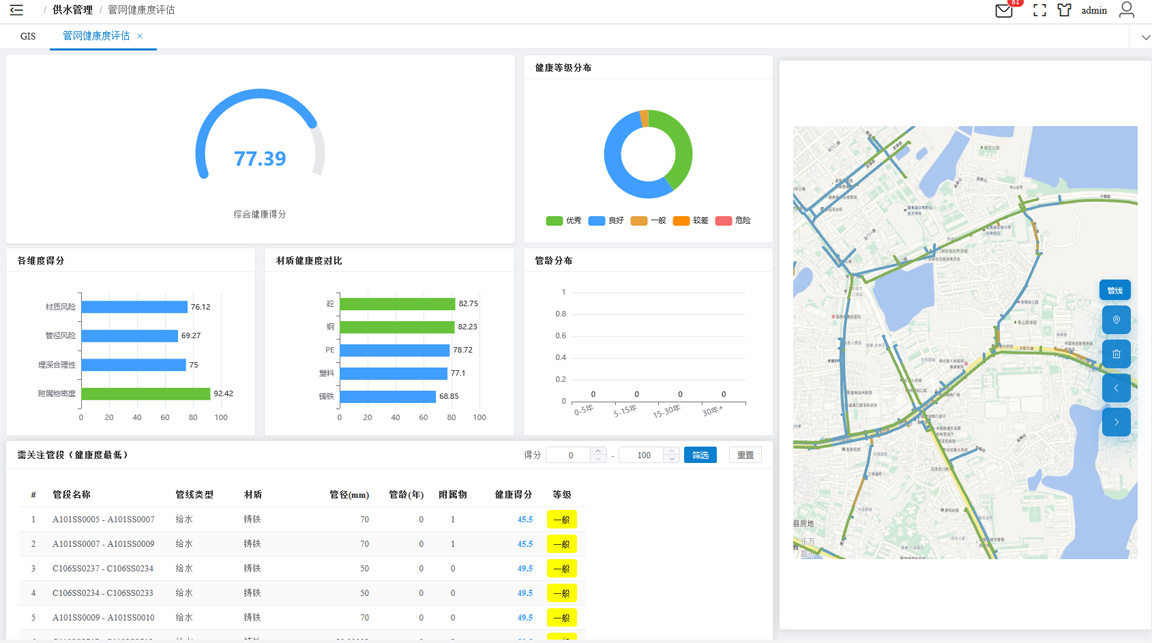Screen dimensions: 1152x643
Task: Open the mail notifications icon
Action: (1004, 10)
